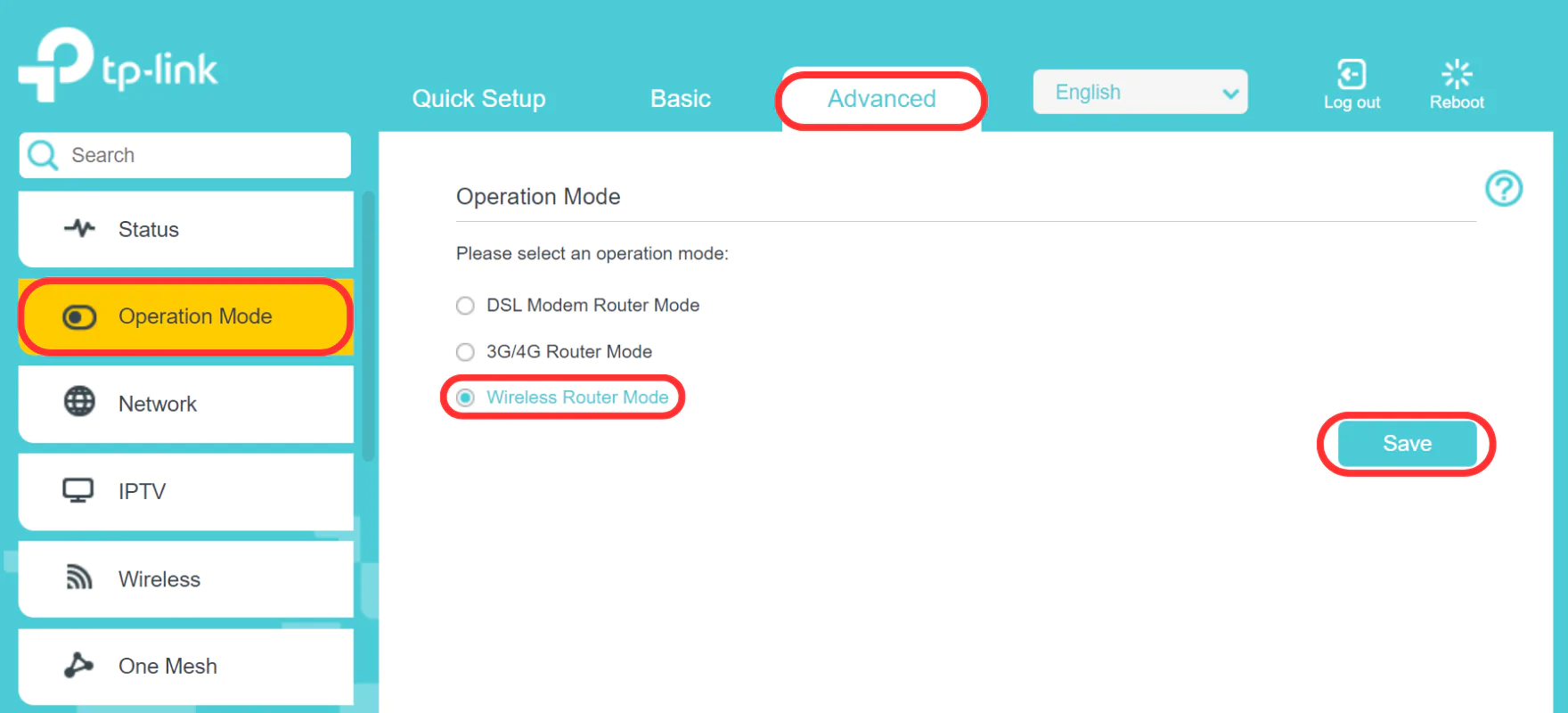Select 3G/4G Router Mode radio button
The height and width of the screenshot is (713, 1568).
coord(465,352)
